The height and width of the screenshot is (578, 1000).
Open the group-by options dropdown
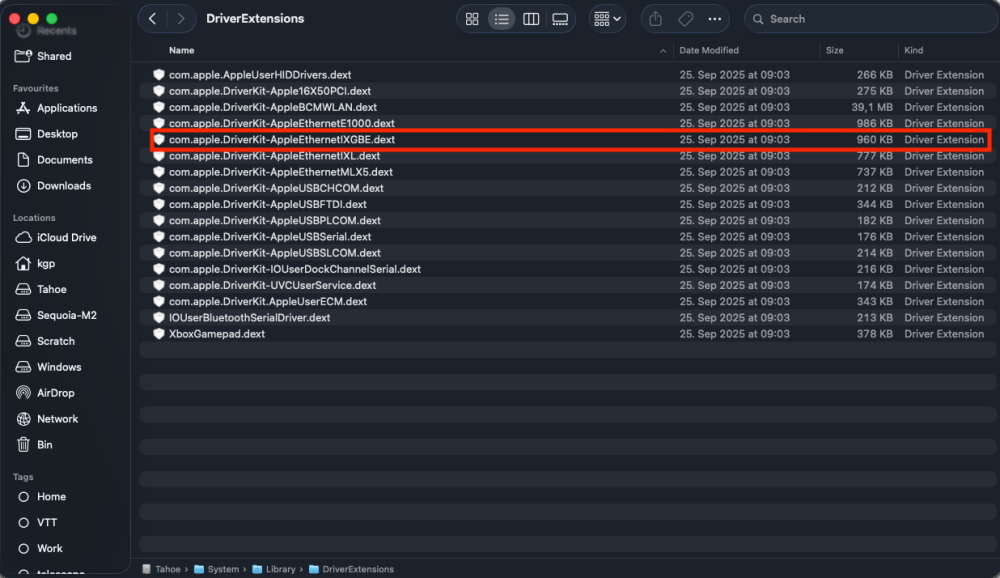pyautogui.click(x=607, y=19)
